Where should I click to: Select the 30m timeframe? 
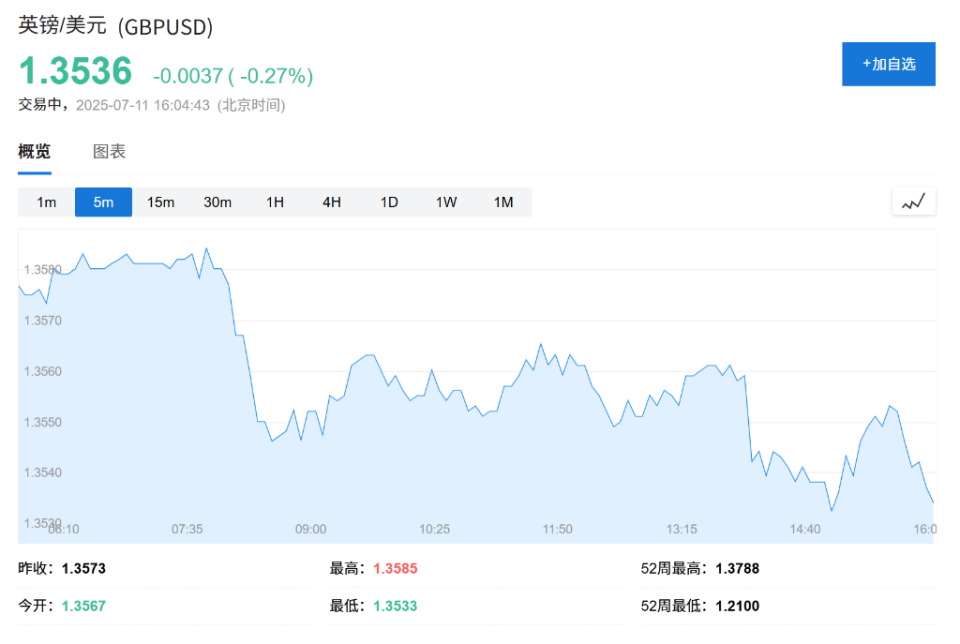(217, 201)
